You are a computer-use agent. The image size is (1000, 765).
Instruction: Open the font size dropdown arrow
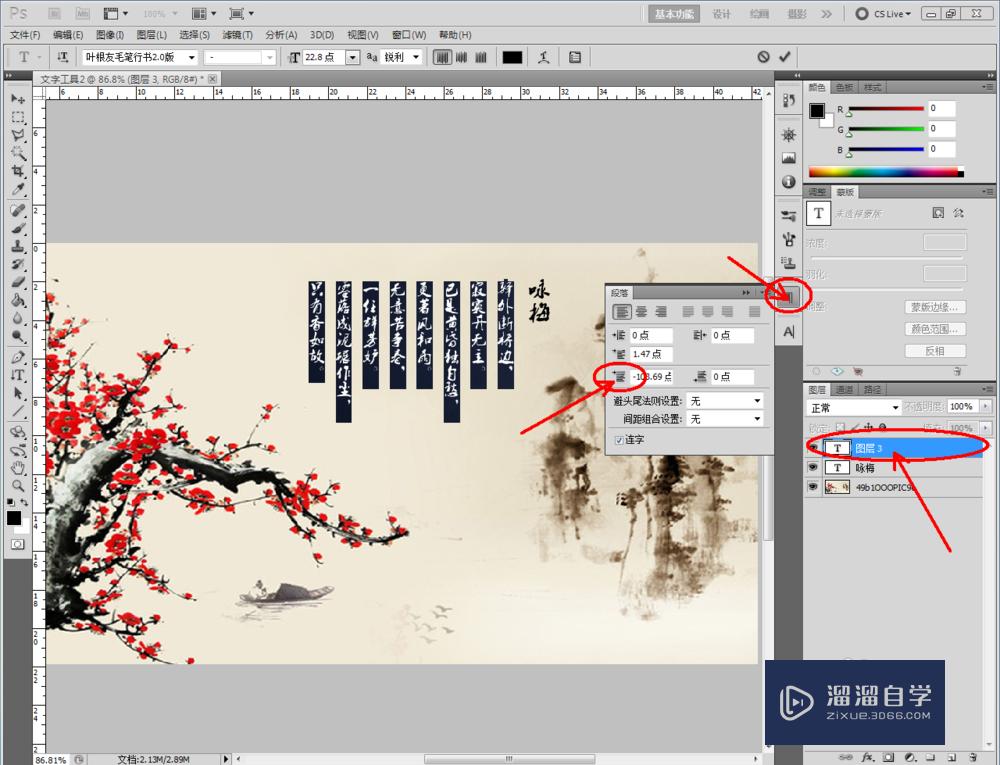coord(352,57)
